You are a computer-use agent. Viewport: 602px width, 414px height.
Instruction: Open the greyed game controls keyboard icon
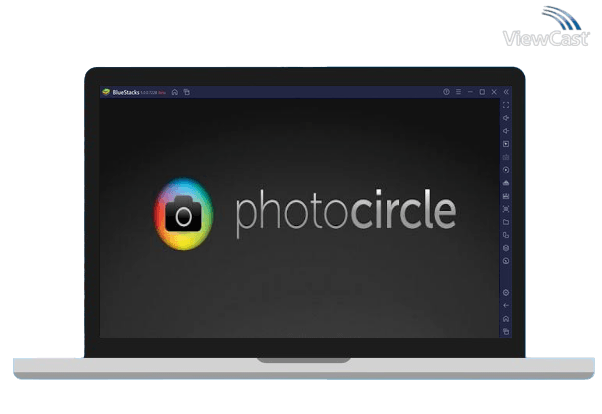[x=506, y=157]
